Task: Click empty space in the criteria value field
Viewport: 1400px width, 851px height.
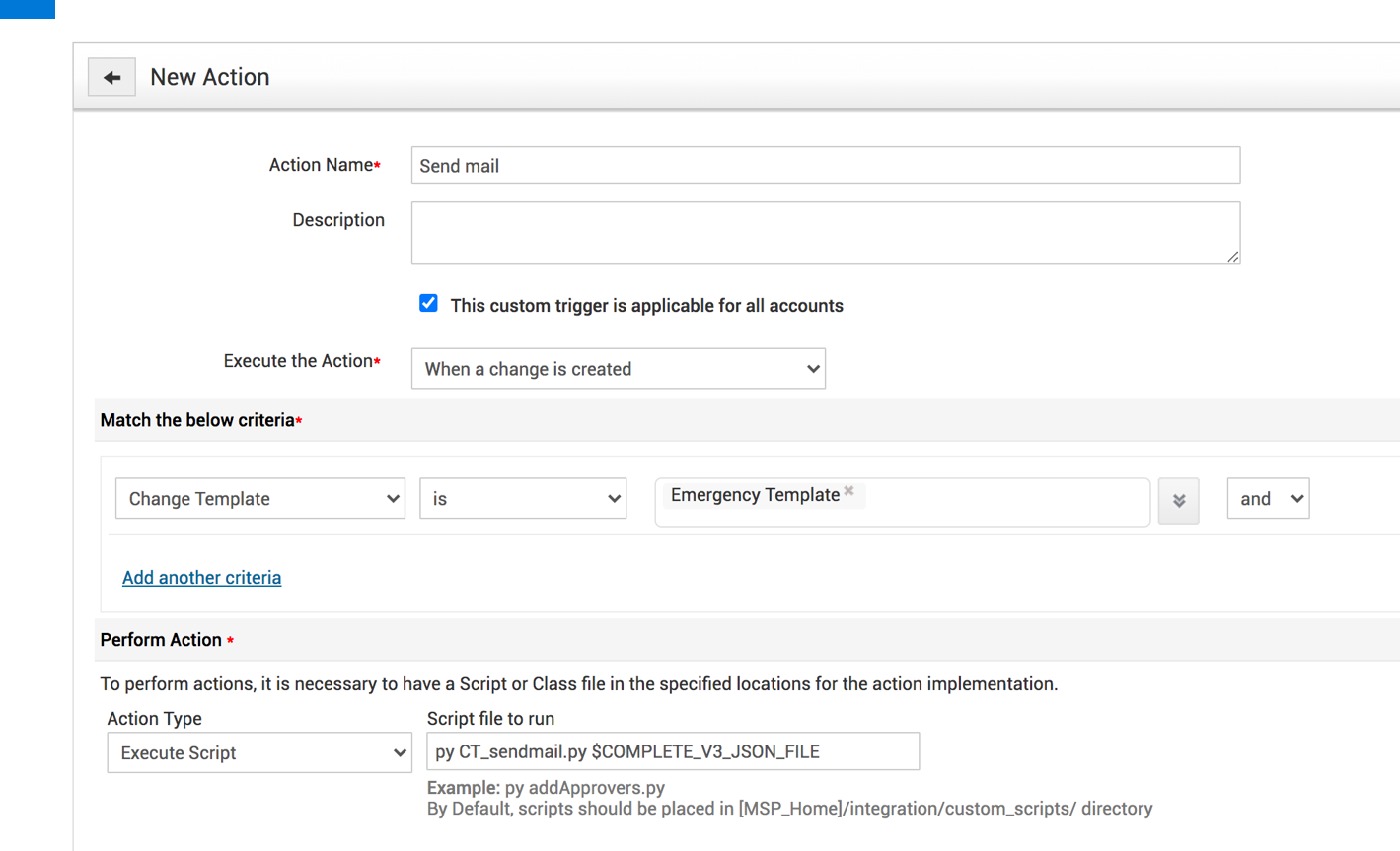Action: pyautogui.click(x=1006, y=502)
